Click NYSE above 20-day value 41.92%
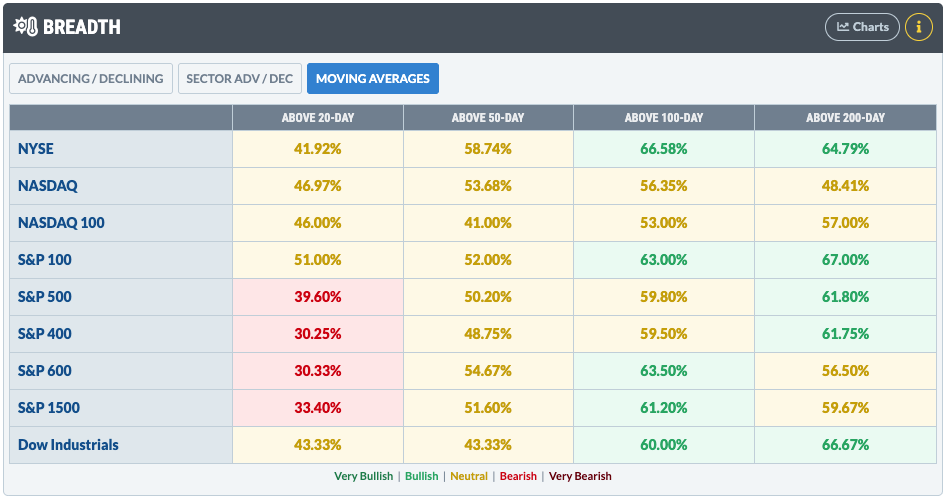Screen dimensions: 947x500 (x=318, y=149)
